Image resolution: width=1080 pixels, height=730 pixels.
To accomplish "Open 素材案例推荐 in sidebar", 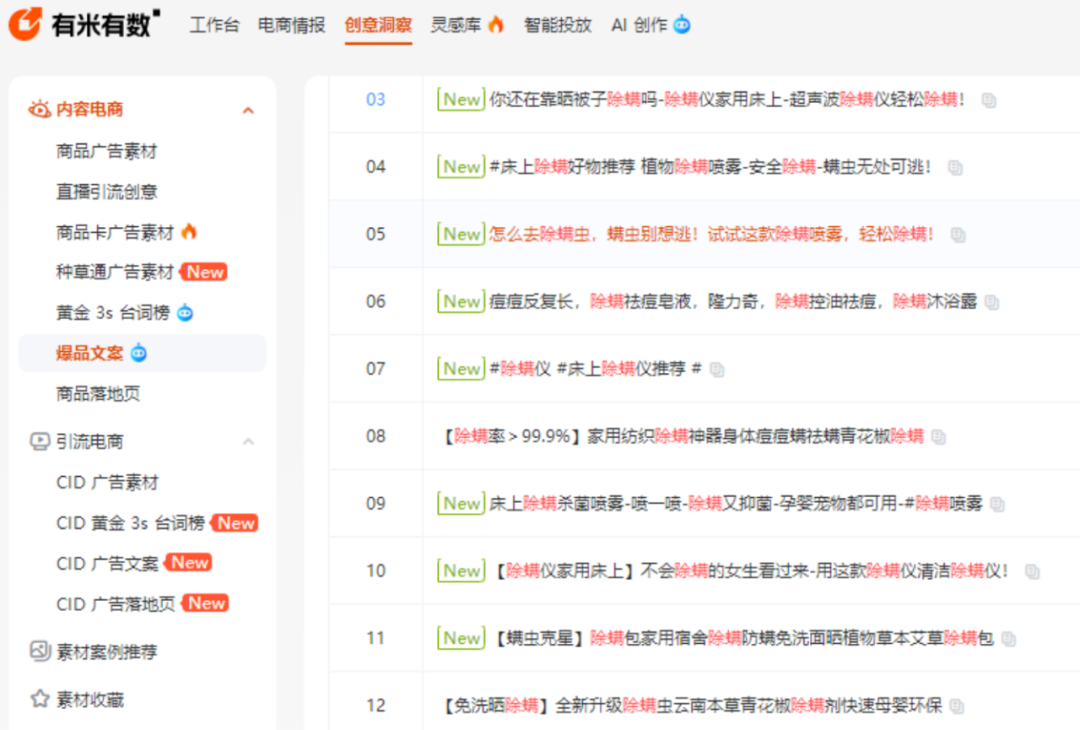I will [x=107, y=651].
